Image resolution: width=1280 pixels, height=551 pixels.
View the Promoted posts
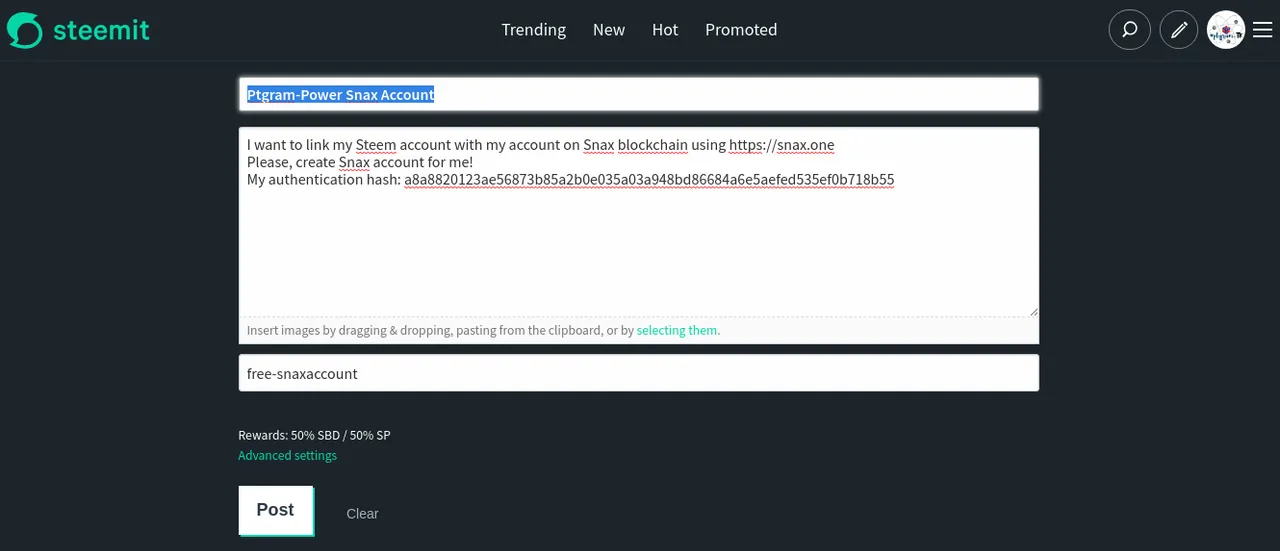pos(741,30)
